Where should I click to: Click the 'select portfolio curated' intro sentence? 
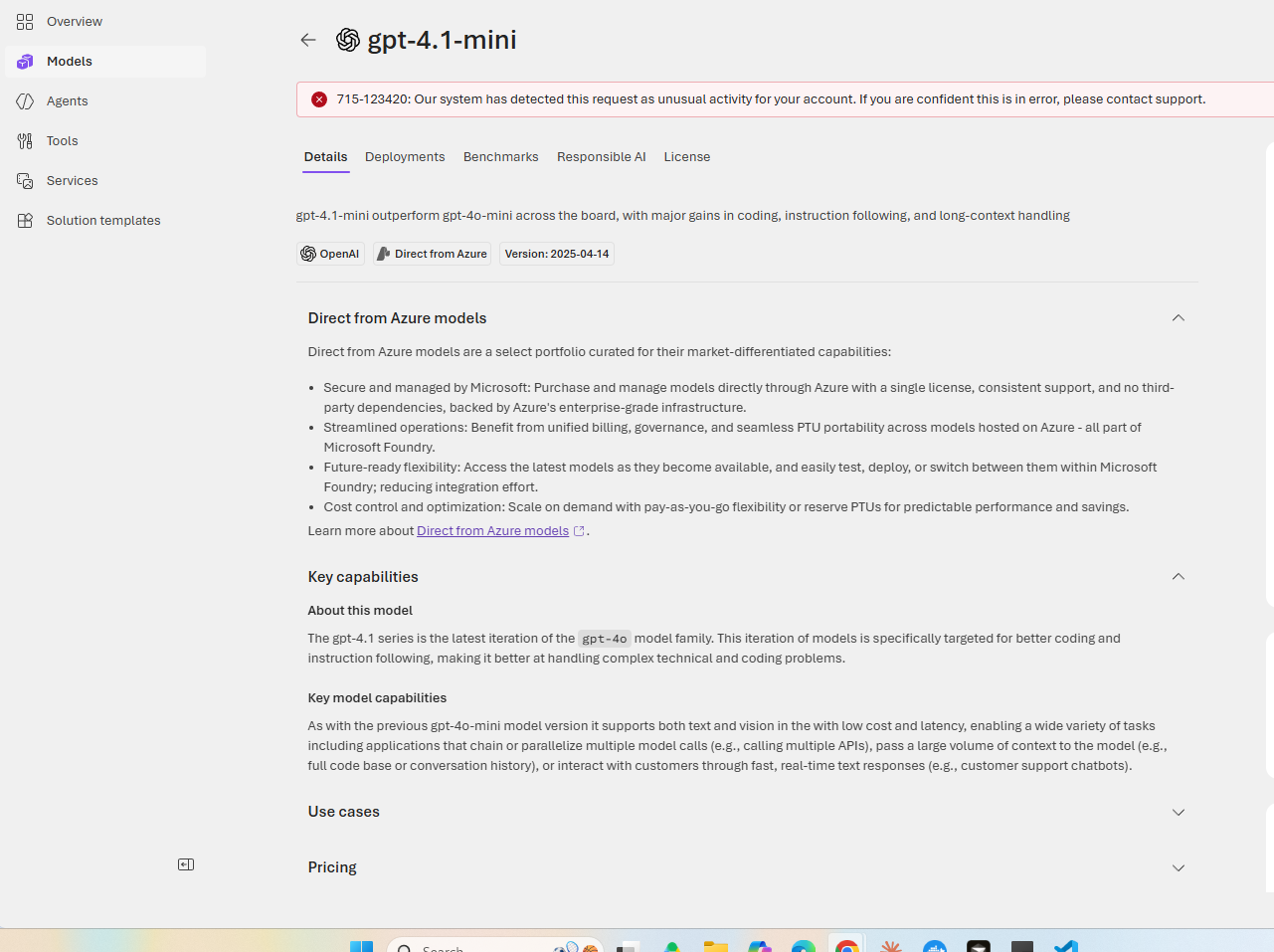coord(600,352)
